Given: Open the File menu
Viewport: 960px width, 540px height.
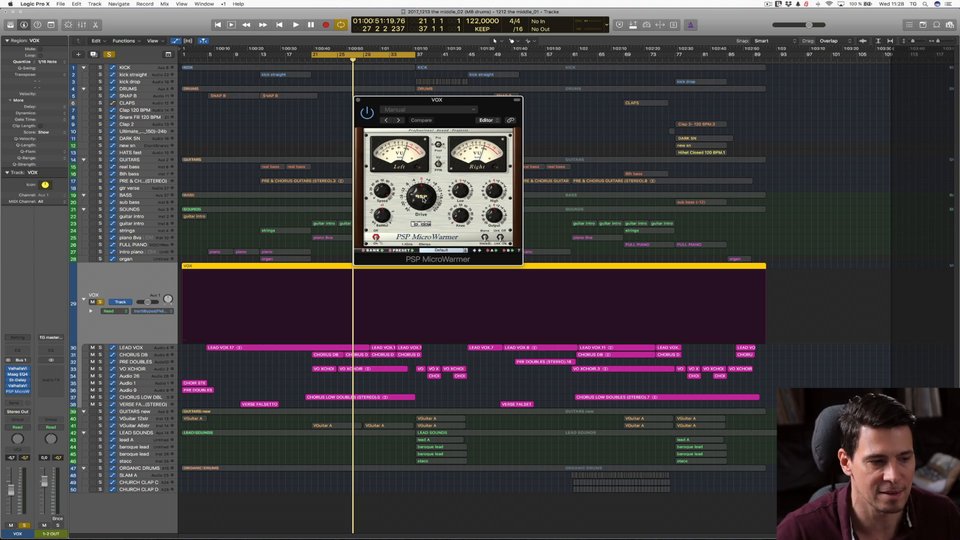Looking at the screenshot, I should [x=61, y=4].
